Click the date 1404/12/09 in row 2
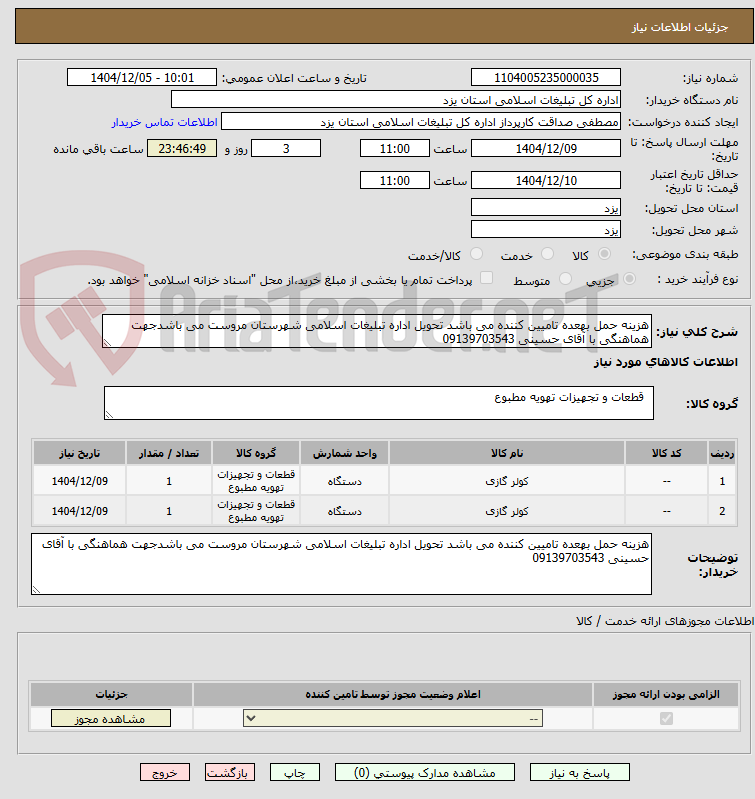The image size is (755, 799). [x=79, y=511]
